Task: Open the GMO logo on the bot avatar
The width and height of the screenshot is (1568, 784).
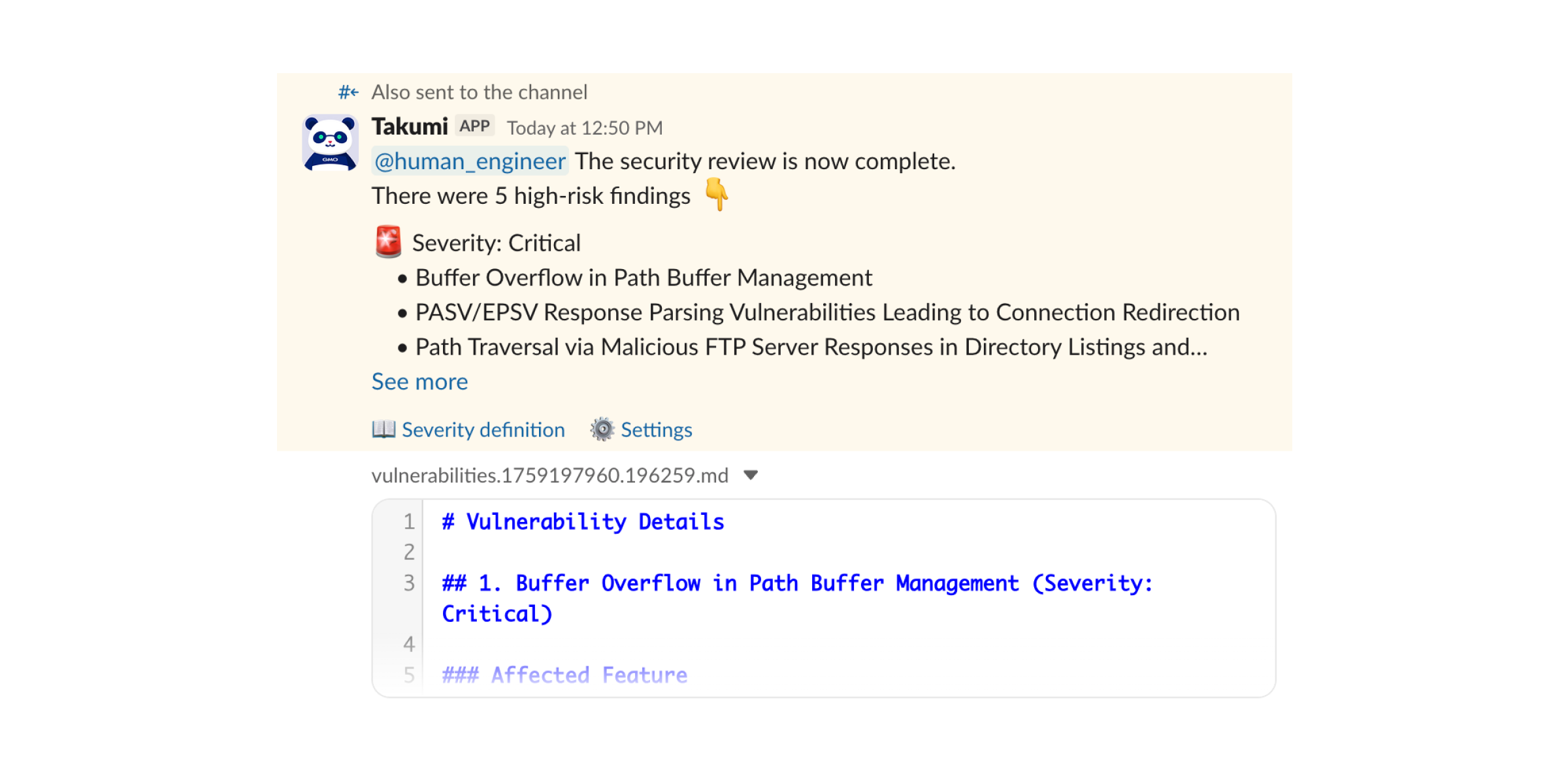Action: pos(330,161)
